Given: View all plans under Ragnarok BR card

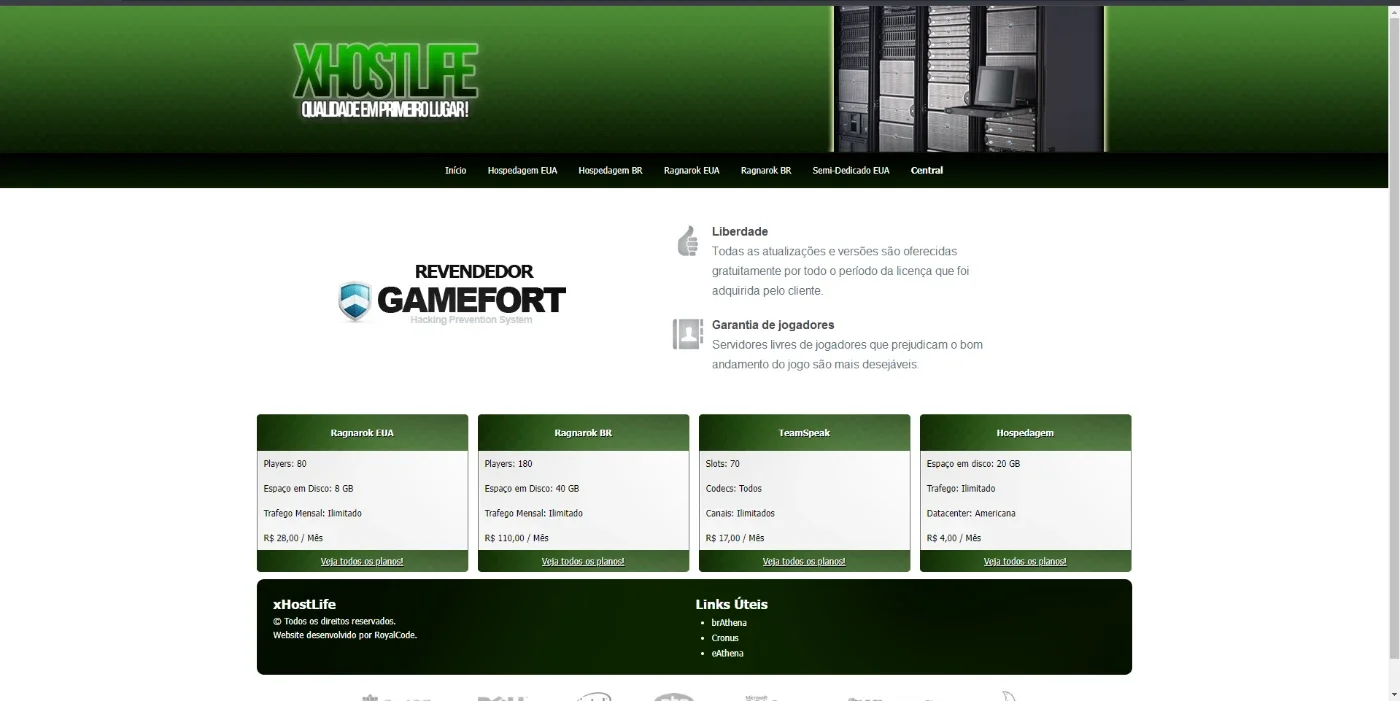Looking at the screenshot, I should pos(583,562).
